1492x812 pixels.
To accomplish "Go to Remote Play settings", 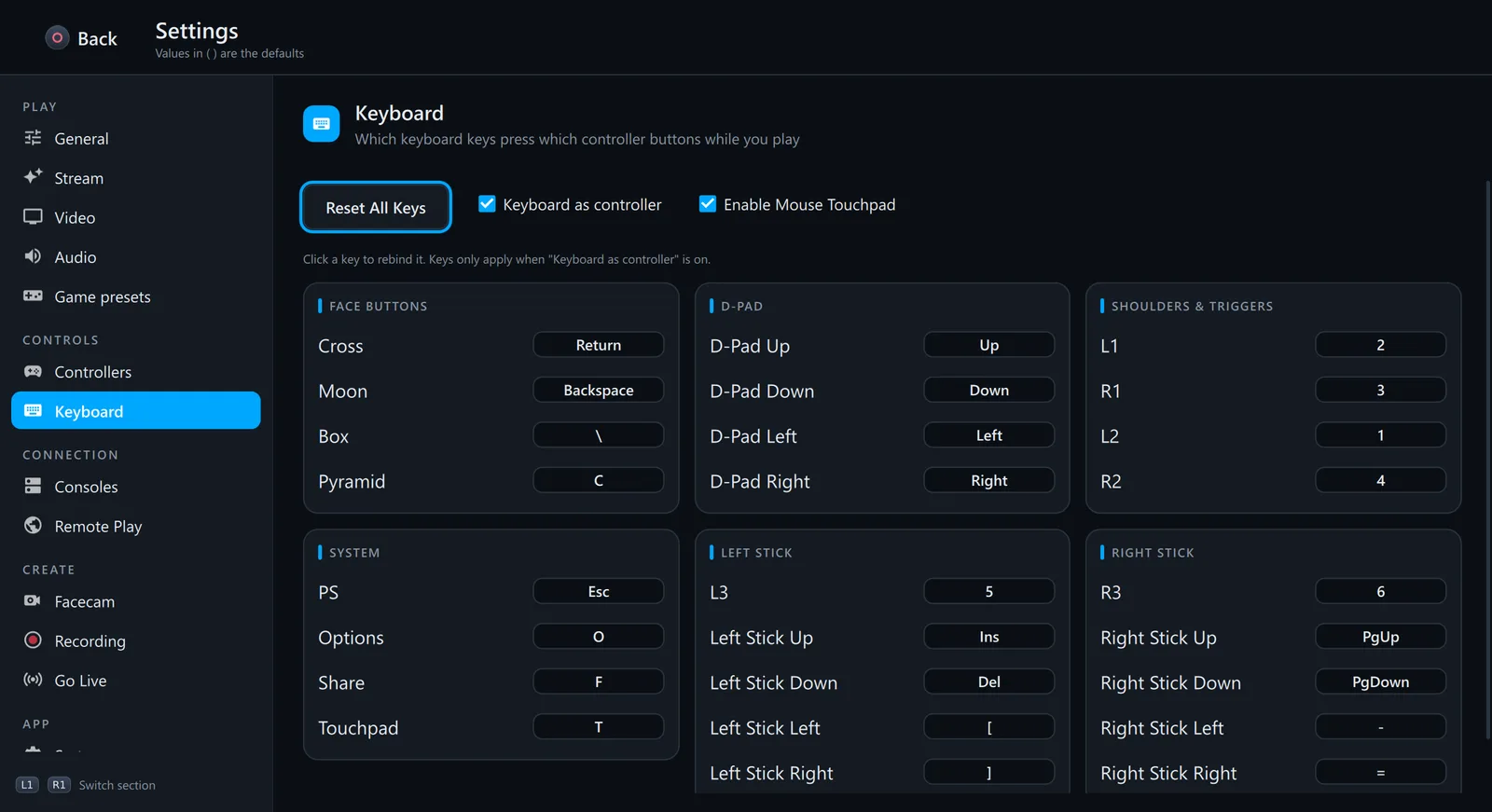I will (x=136, y=526).
